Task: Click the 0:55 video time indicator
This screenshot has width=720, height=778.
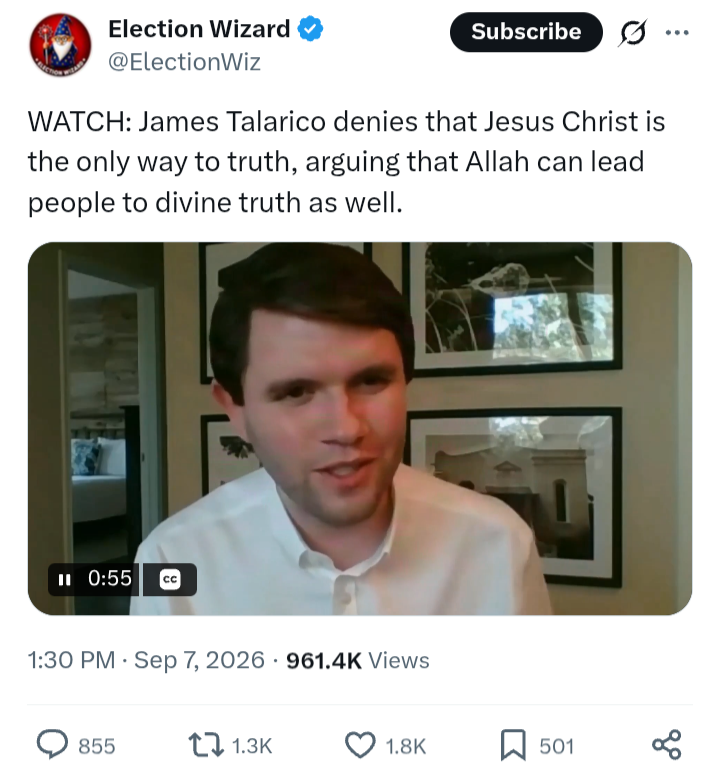Action: [110, 578]
